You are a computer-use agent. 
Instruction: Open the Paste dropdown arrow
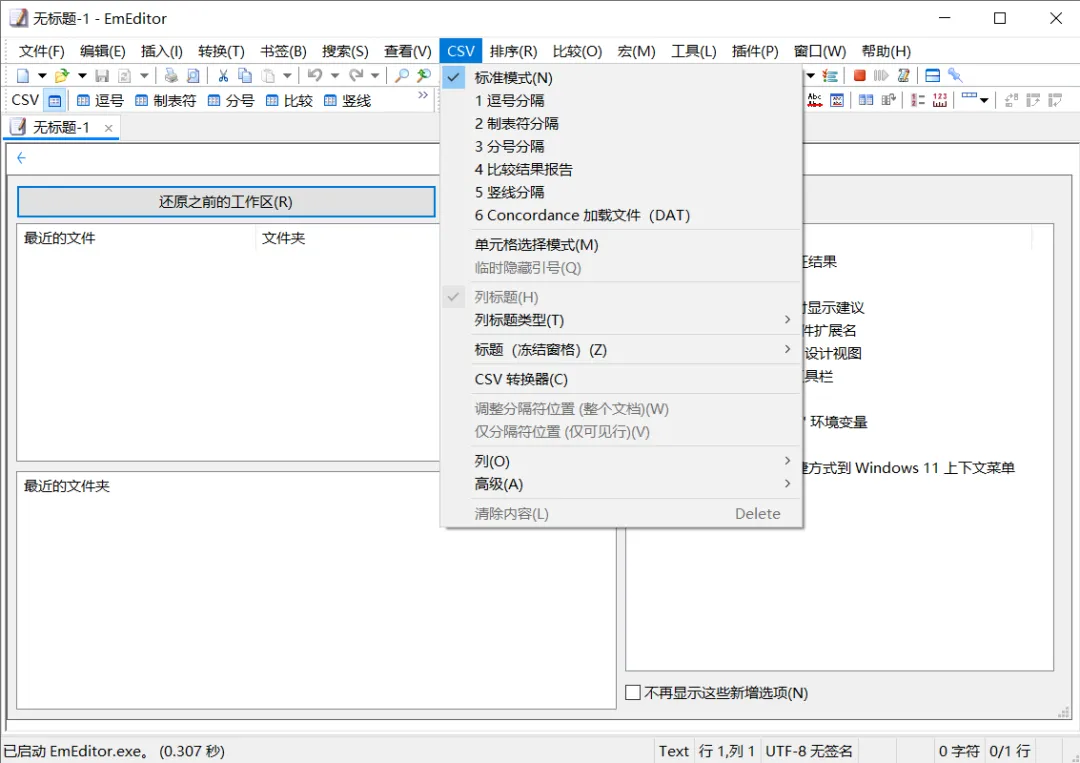287,76
